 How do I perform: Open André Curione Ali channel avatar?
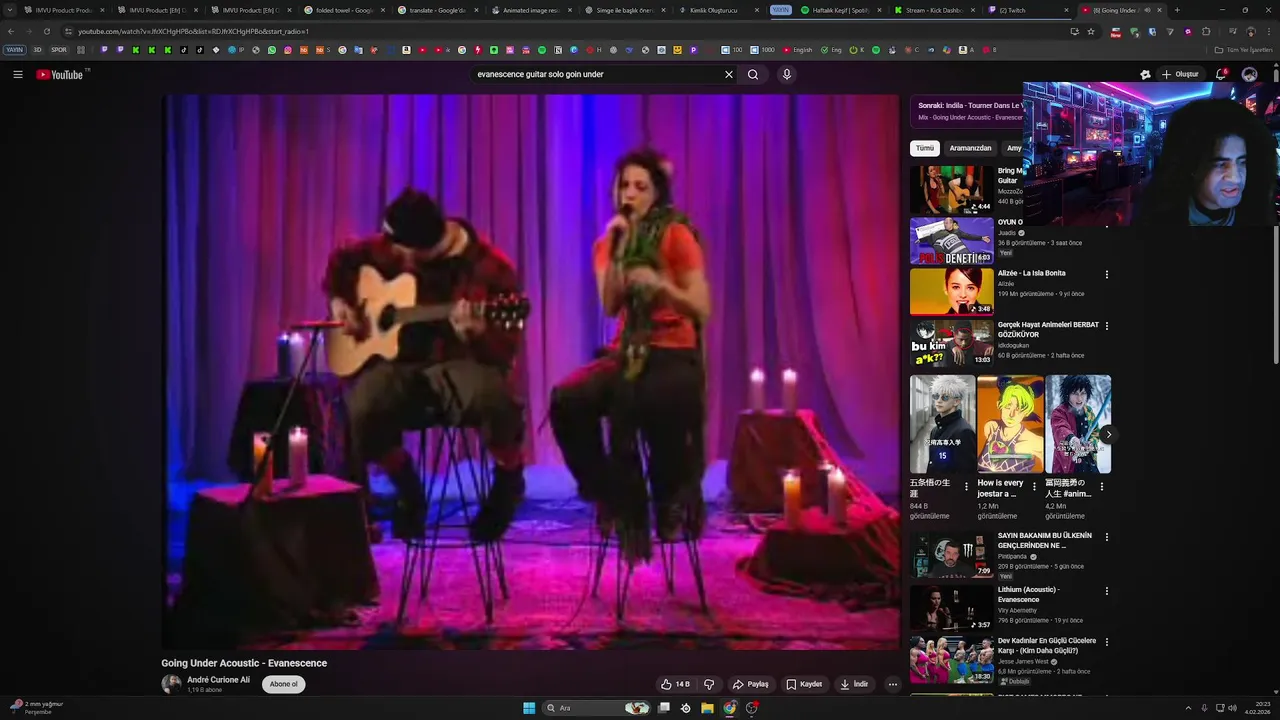tap(171, 684)
